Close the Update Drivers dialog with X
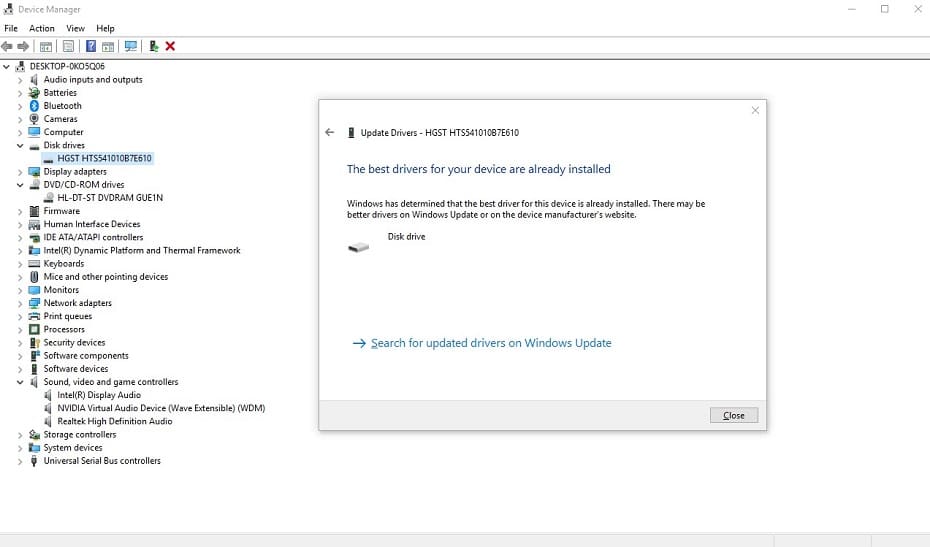930x547 pixels. (755, 110)
